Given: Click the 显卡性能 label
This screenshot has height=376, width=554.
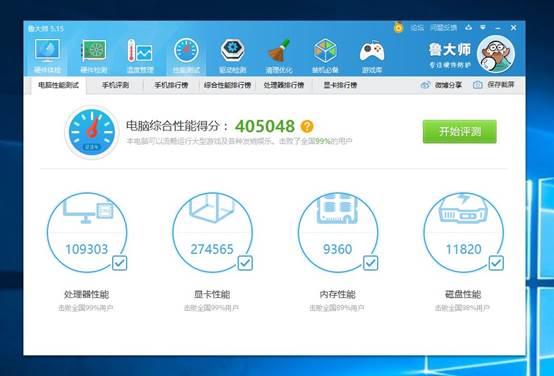Looking at the screenshot, I should point(212,294).
